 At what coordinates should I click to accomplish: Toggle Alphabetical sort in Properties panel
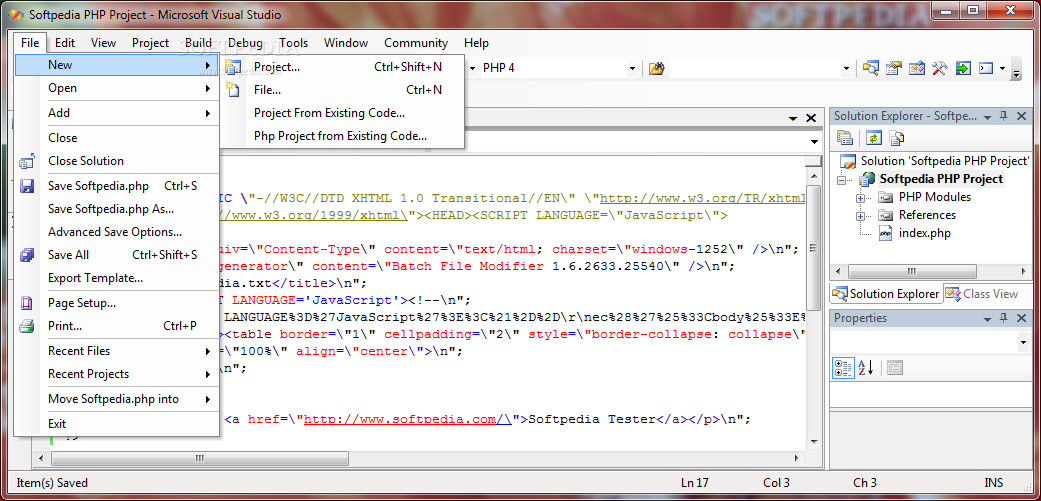866,368
